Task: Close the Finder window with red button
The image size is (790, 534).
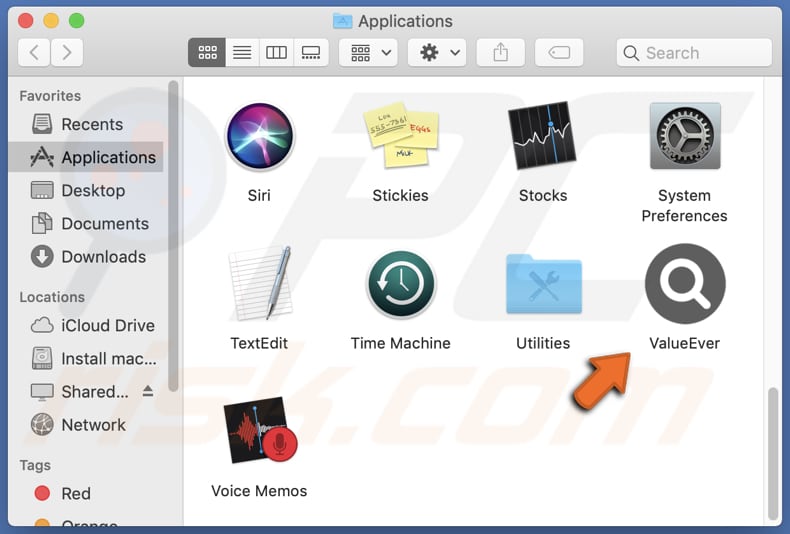Action: point(26,21)
